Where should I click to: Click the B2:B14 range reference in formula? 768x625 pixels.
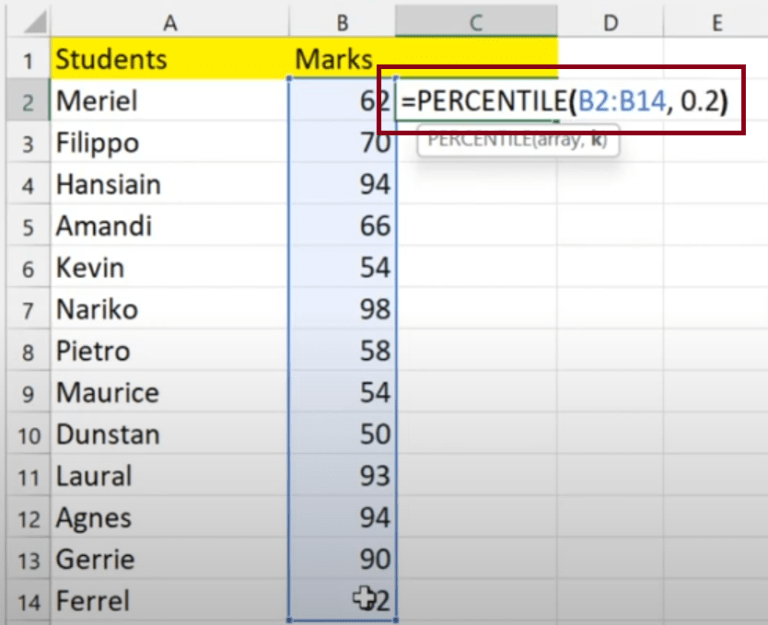(x=622, y=101)
